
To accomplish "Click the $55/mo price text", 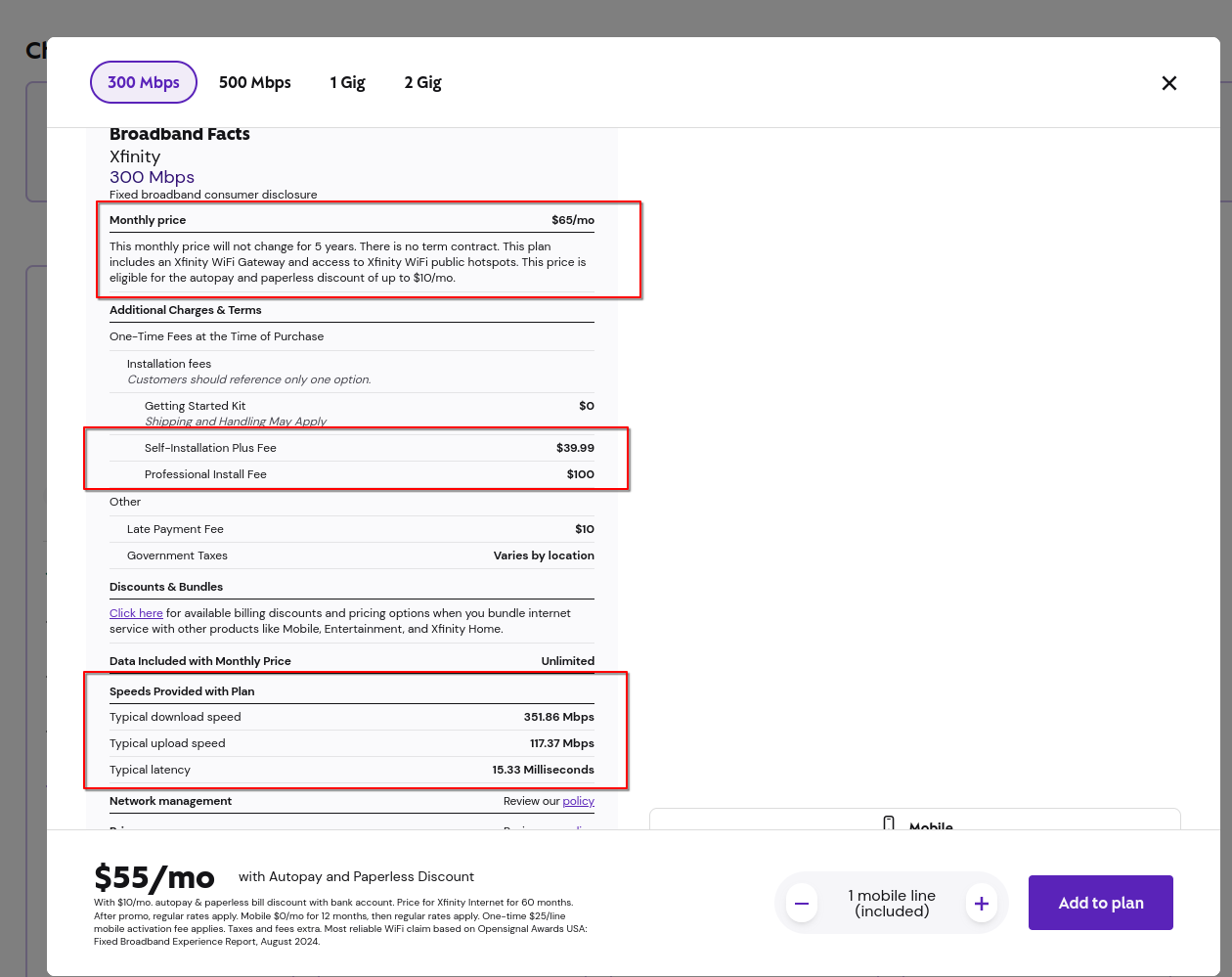I will 154,876.
